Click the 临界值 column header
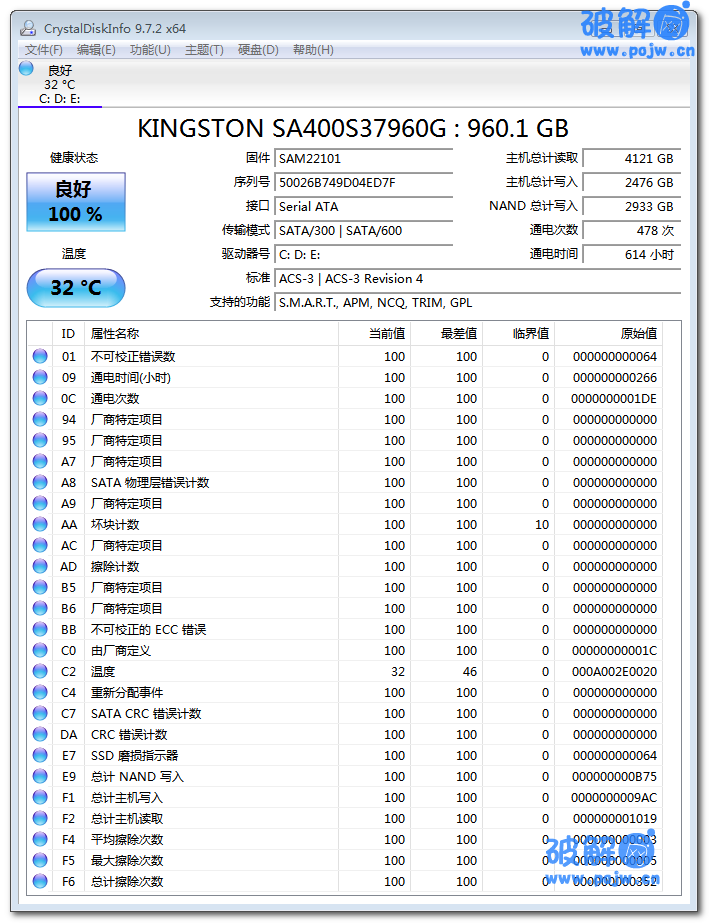The width and height of the screenshot is (709, 923). point(519,334)
